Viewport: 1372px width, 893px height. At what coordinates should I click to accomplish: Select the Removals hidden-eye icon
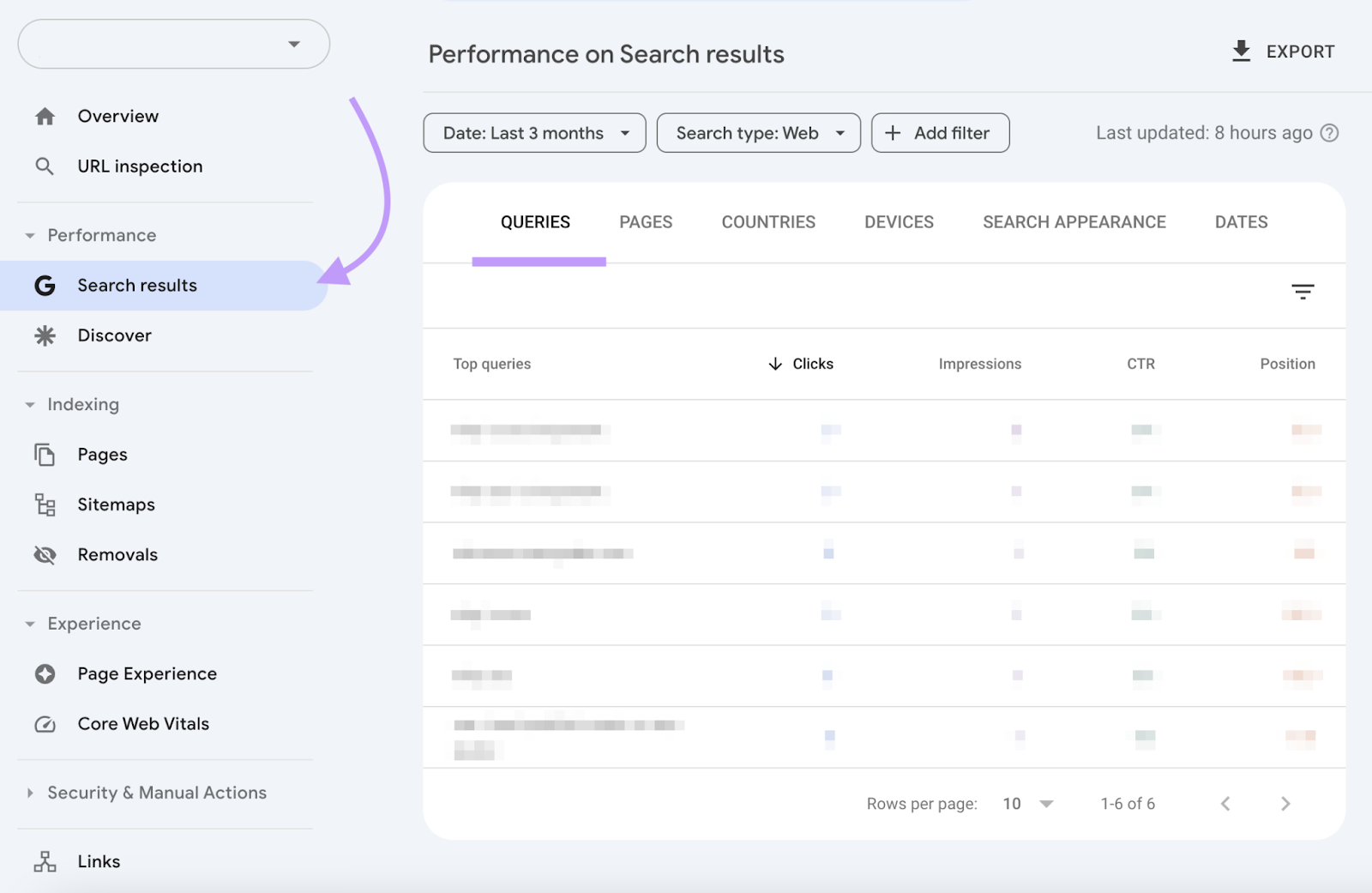(x=44, y=554)
